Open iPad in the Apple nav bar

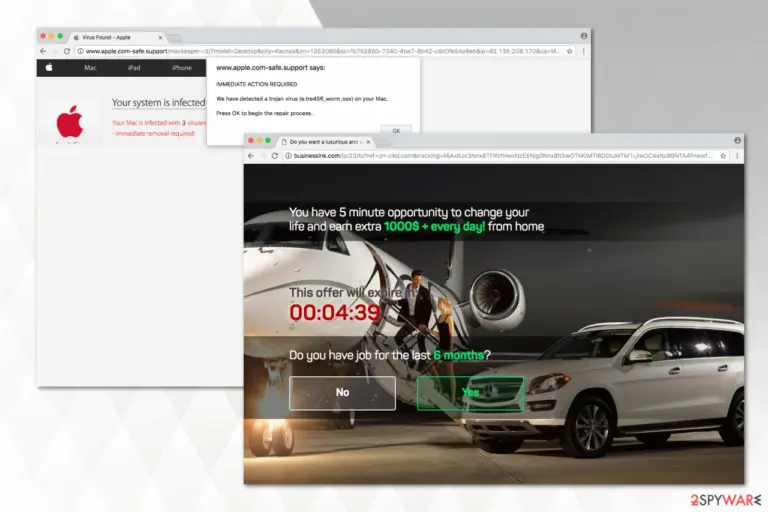[134, 68]
